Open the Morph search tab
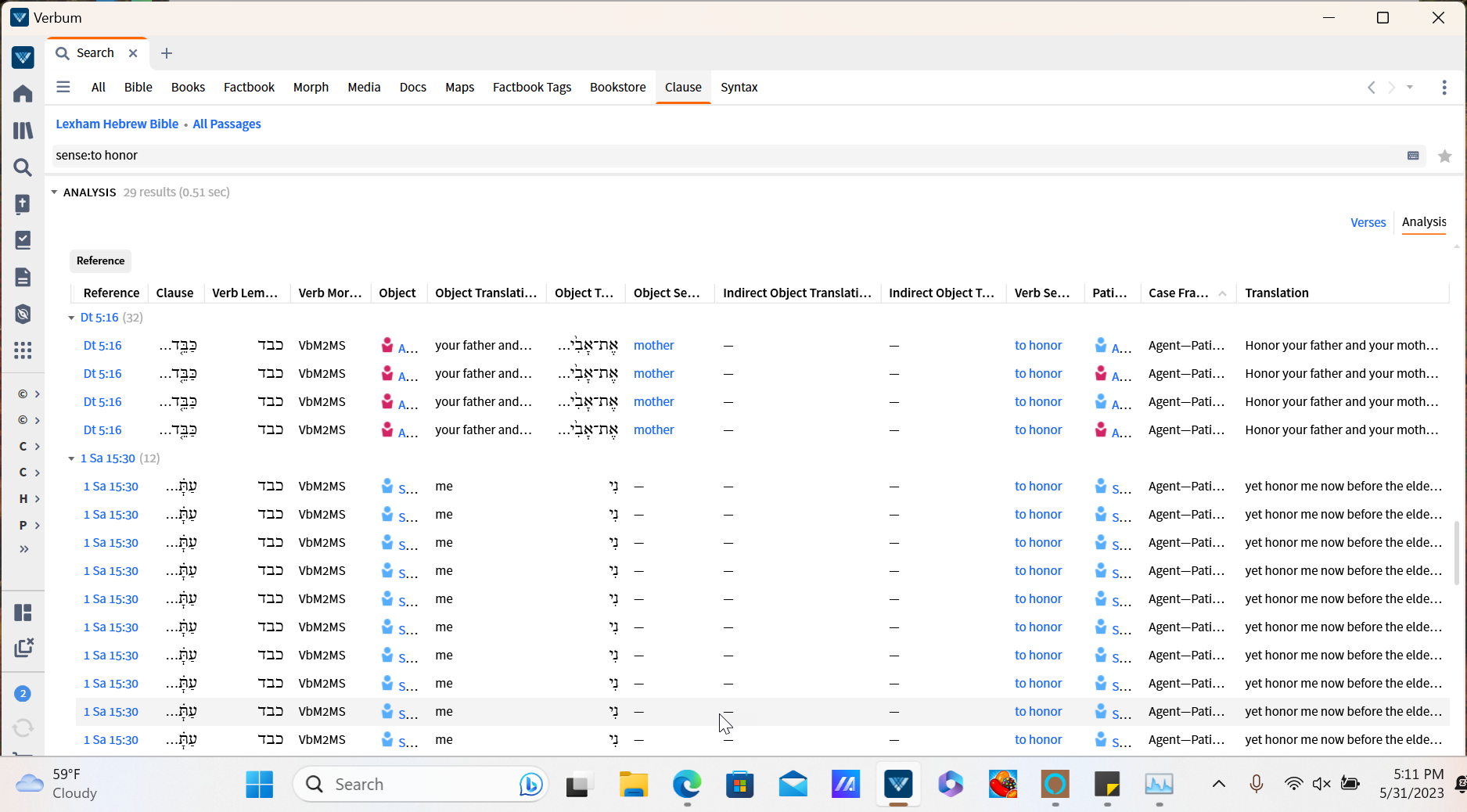This screenshot has height=812, width=1467. point(311,88)
